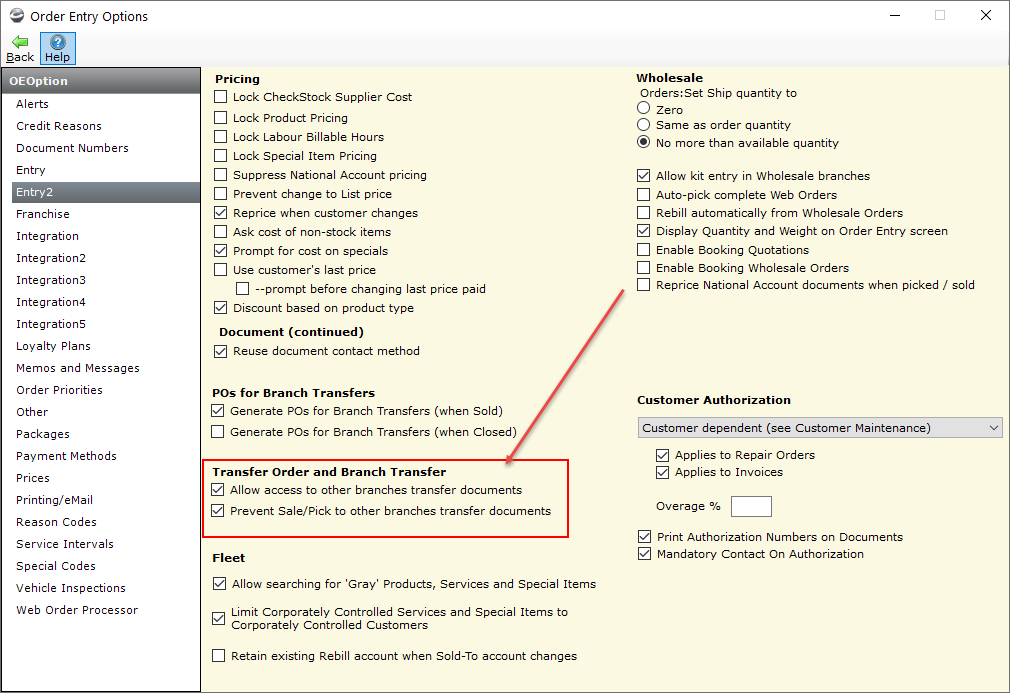Go to the Integration page

pyautogui.click(x=47, y=236)
